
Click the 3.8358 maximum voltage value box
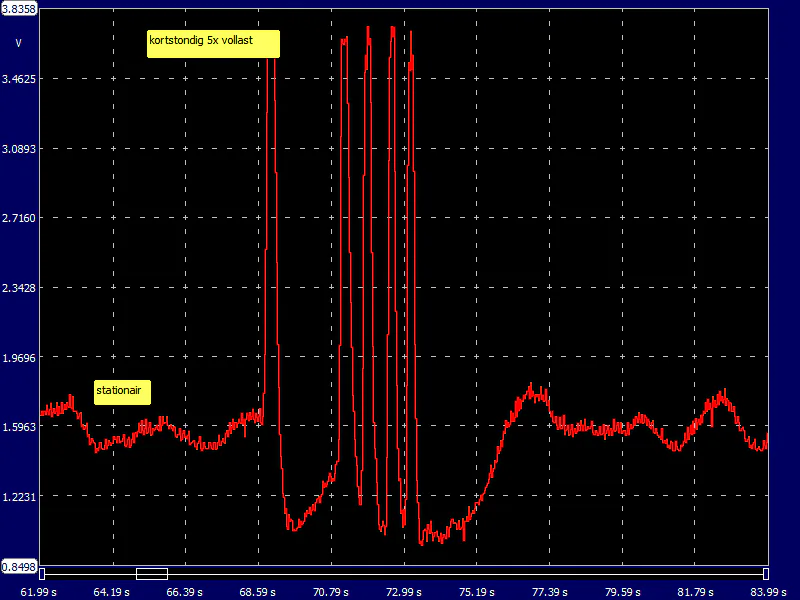point(19,9)
